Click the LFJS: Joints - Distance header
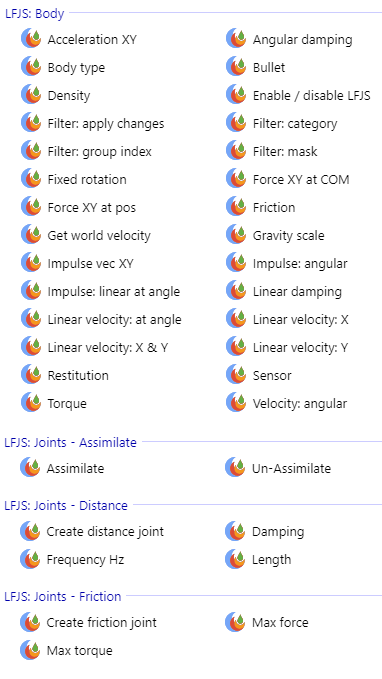This screenshot has height=679, width=382. click(x=66, y=505)
